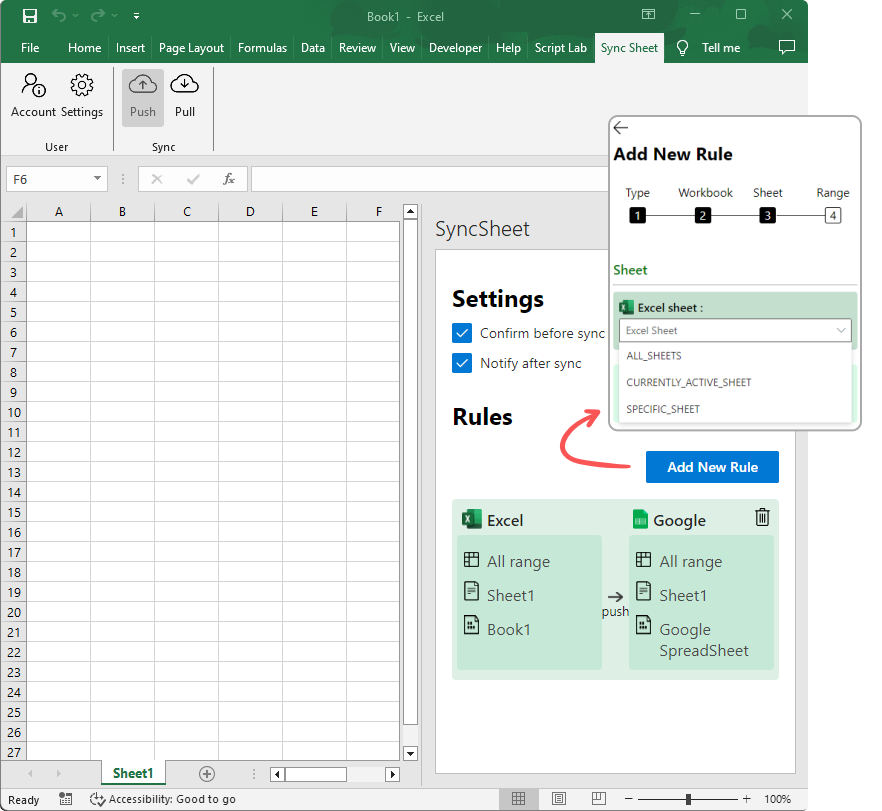Select the Sync Sheet tab

(x=629, y=48)
